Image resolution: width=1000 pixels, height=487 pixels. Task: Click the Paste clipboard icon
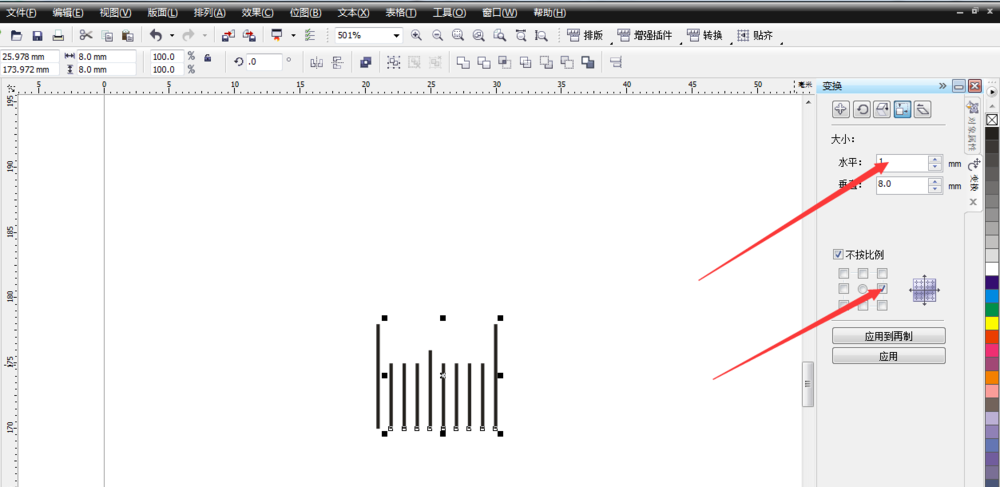pyautogui.click(x=128, y=36)
